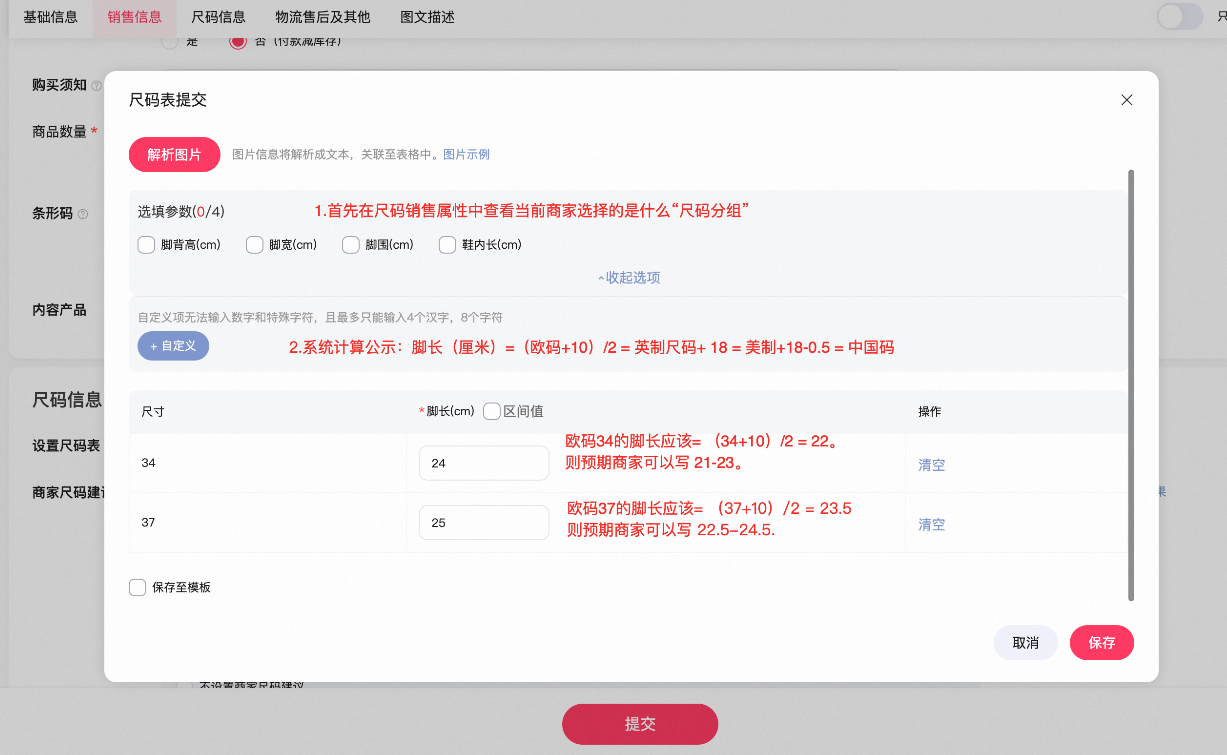This screenshot has height=755, width=1227.
Task: Click 清空 for size 37 row
Action: tap(932, 524)
